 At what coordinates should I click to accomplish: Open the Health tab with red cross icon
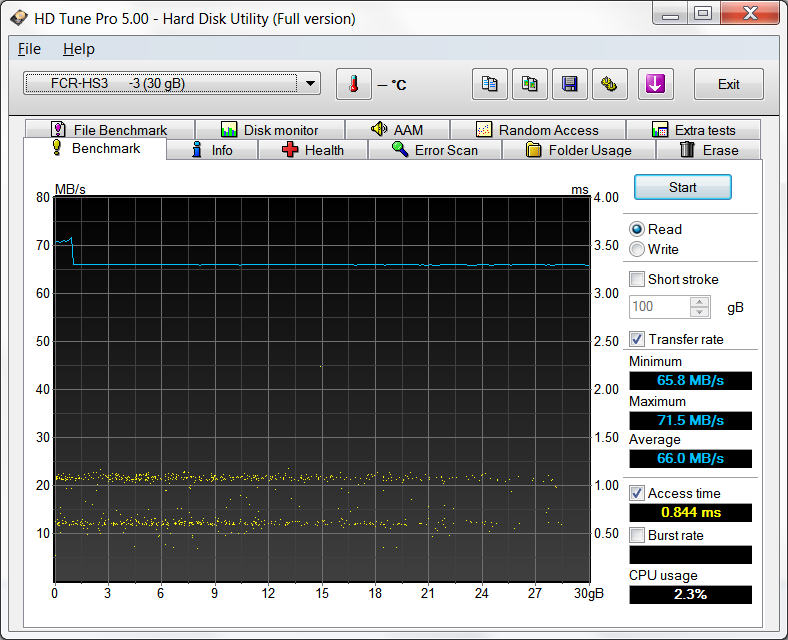pyautogui.click(x=312, y=150)
